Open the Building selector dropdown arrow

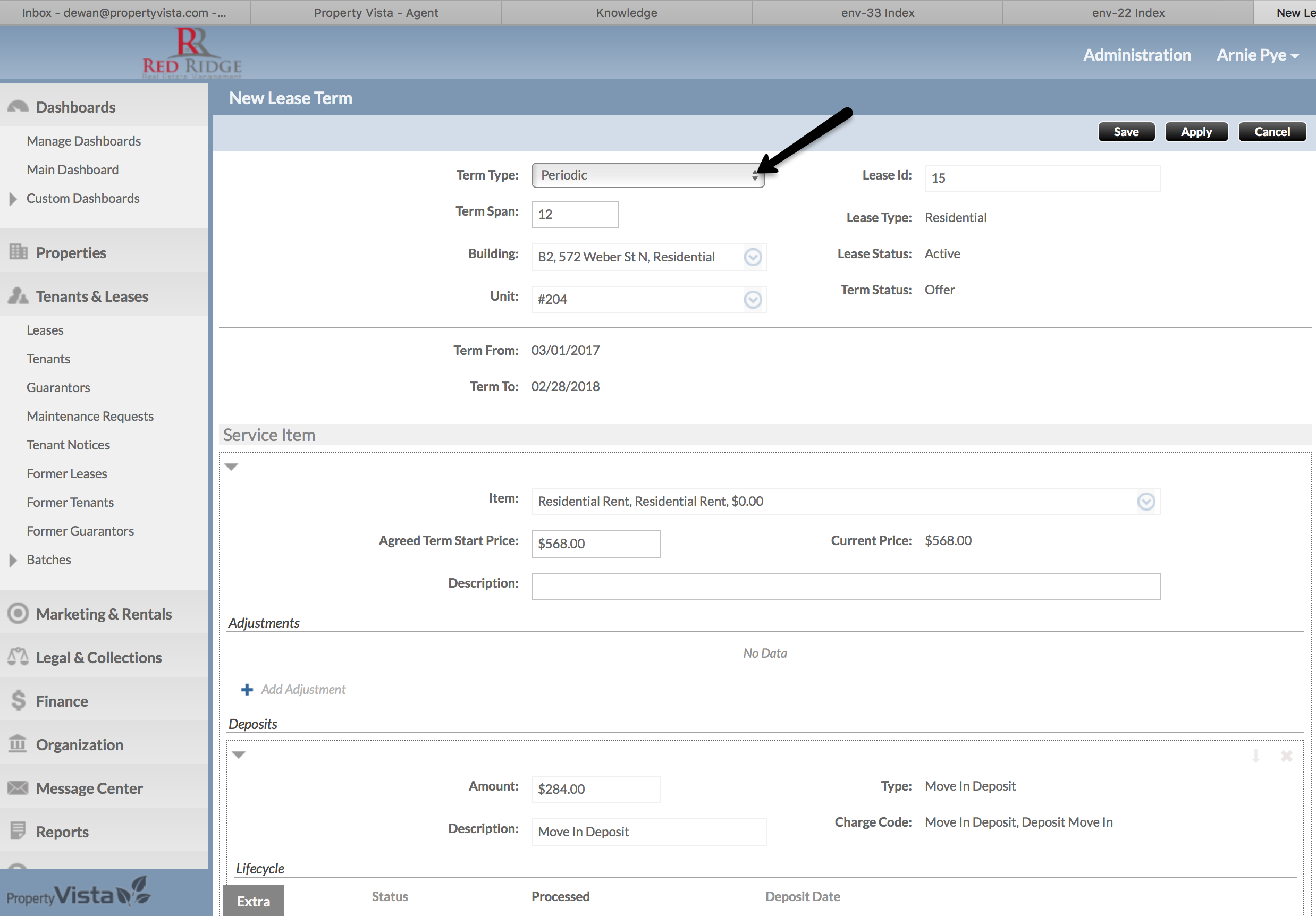pos(753,257)
